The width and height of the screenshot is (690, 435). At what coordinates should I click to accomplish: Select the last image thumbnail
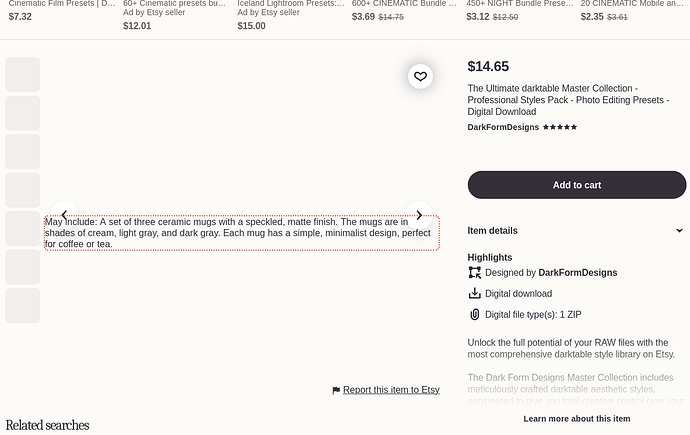coord(23,306)
